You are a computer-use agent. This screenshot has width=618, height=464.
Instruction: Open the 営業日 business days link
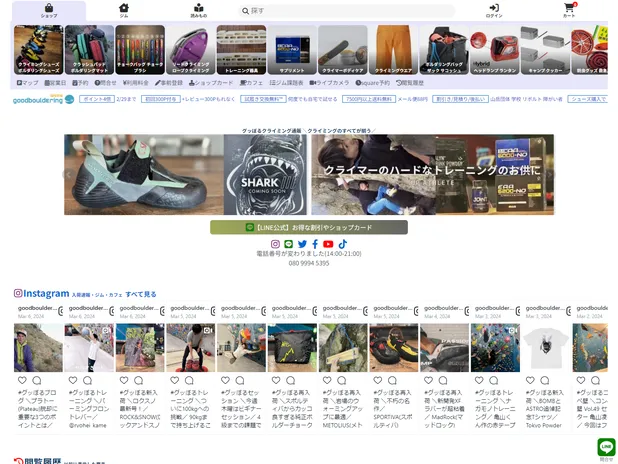[x=55, y=83]
